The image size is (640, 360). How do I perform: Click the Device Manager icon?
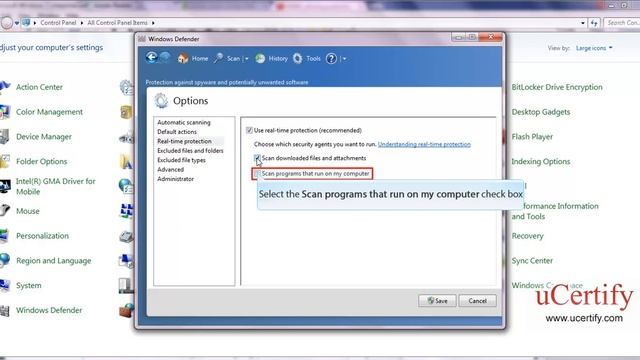[x=4, y=137]
